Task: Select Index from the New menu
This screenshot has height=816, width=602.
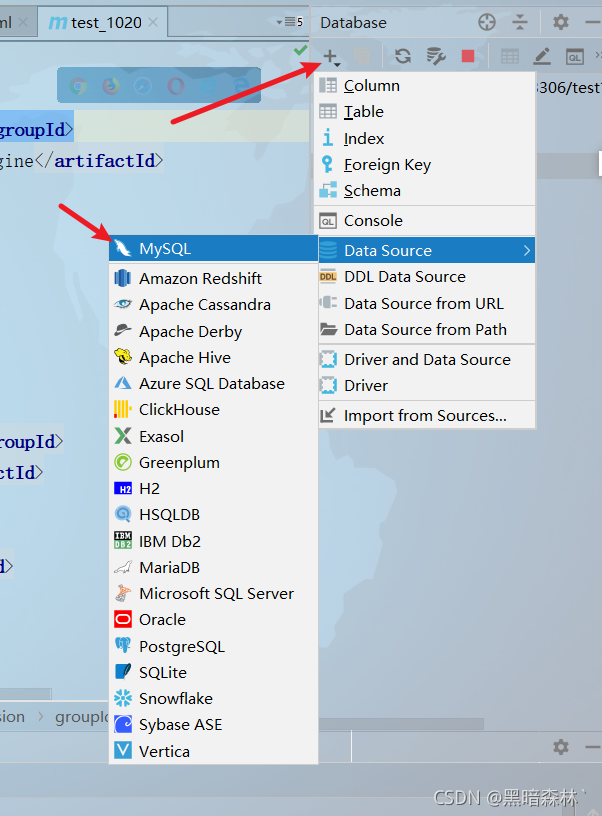Action: (426, 138)
